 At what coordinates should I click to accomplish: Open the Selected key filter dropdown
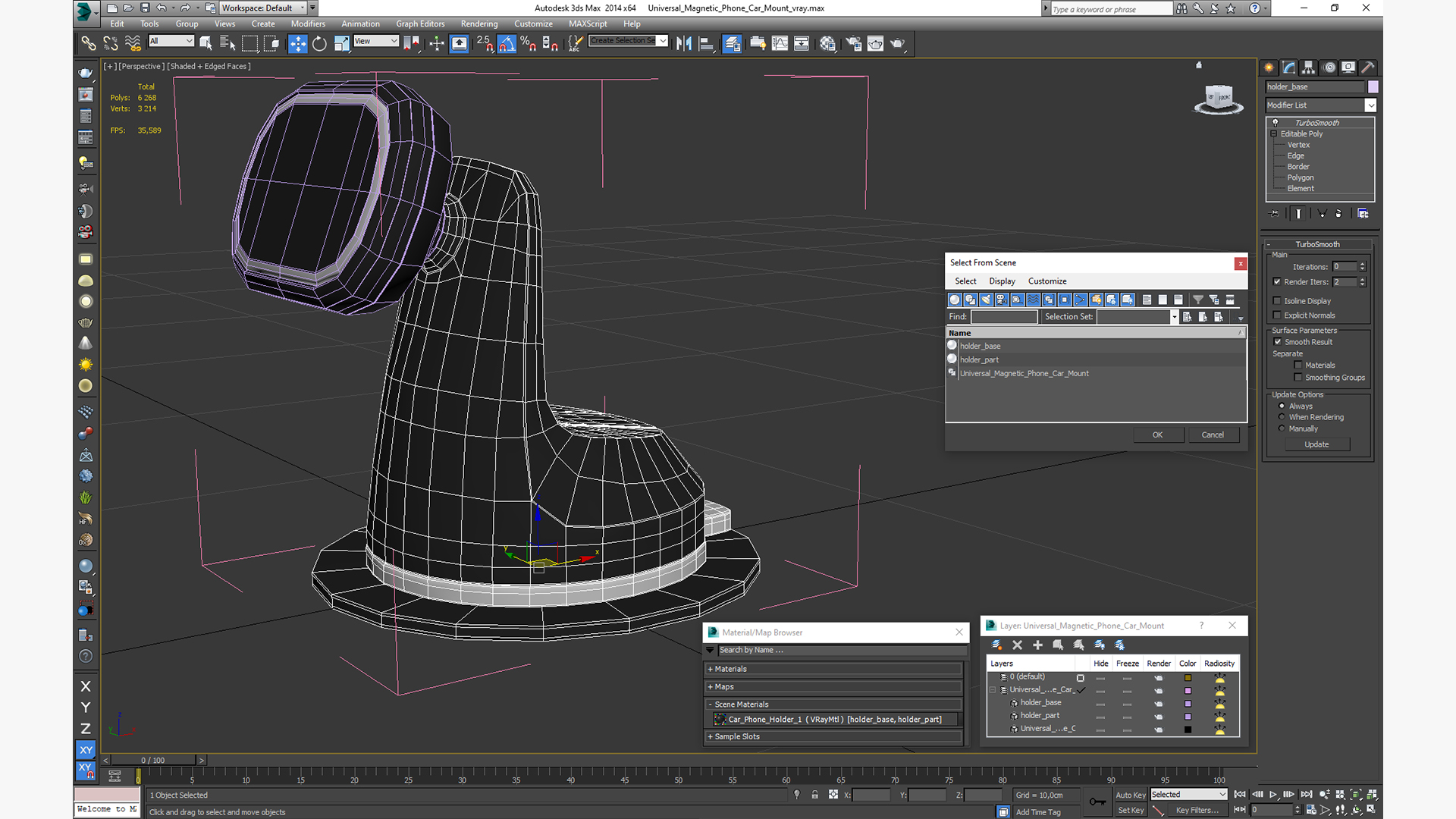[x=1188, y=795]
